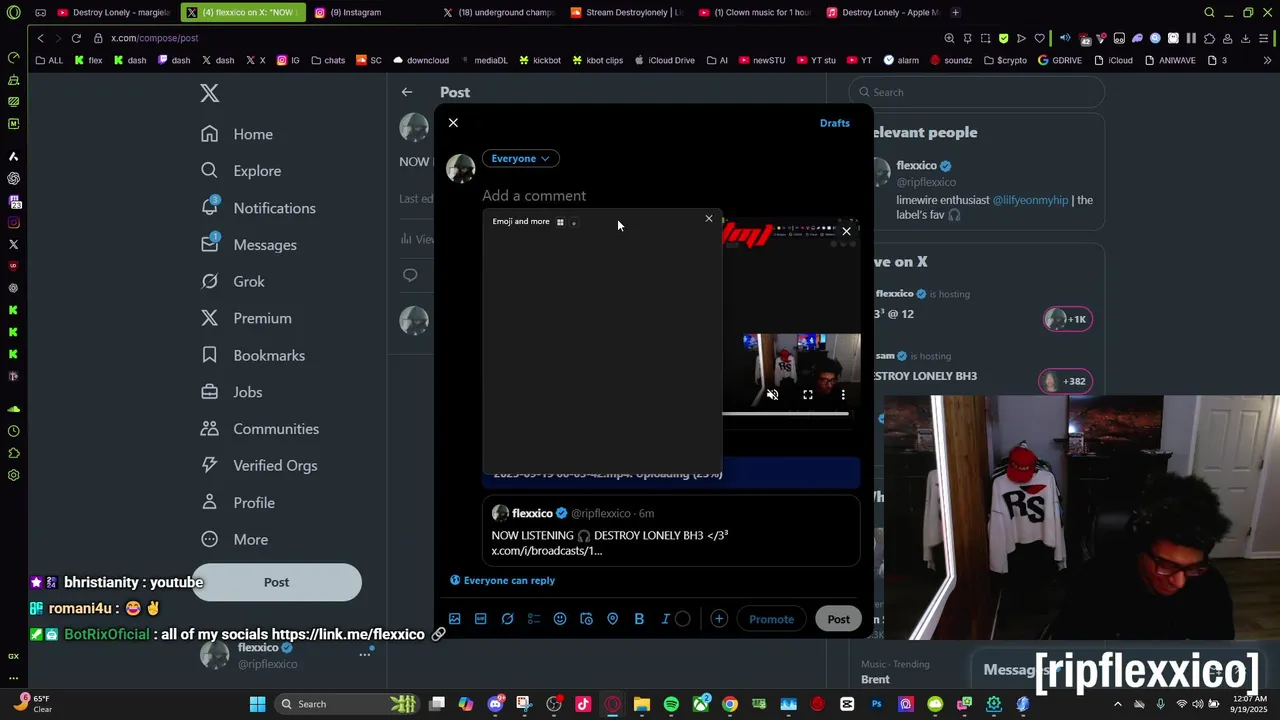Open the Everyone audience dropdown
The width and height of the screenshot is (1280, 720).
pos(520,158)
